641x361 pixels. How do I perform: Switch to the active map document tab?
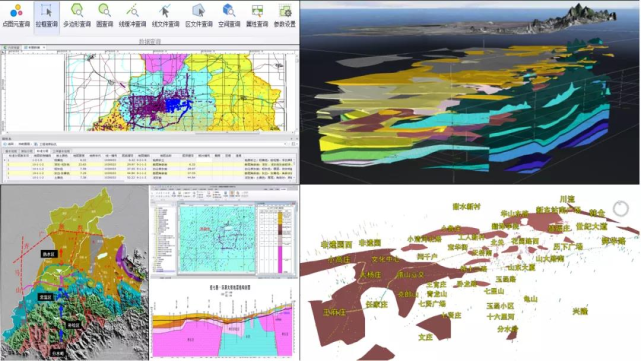tap(33, 47)
